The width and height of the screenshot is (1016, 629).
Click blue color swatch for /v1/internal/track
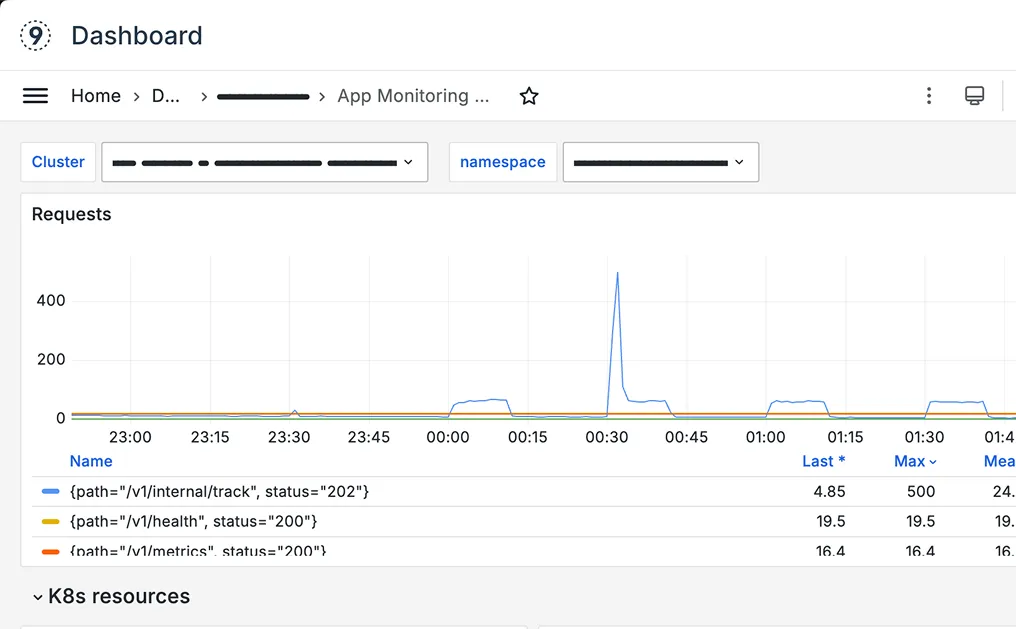click(x=51, y=492)
